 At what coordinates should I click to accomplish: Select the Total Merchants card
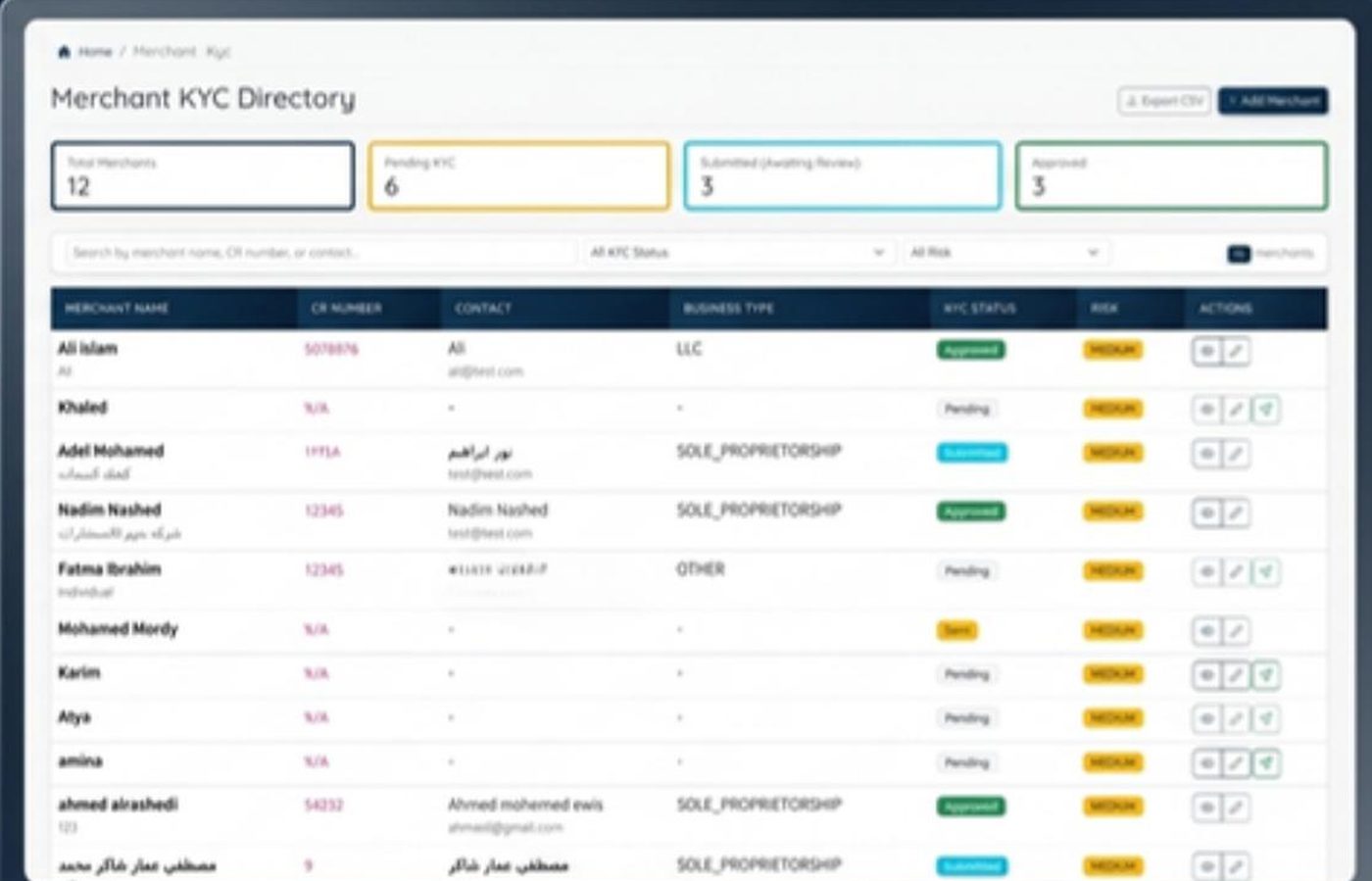203,176
